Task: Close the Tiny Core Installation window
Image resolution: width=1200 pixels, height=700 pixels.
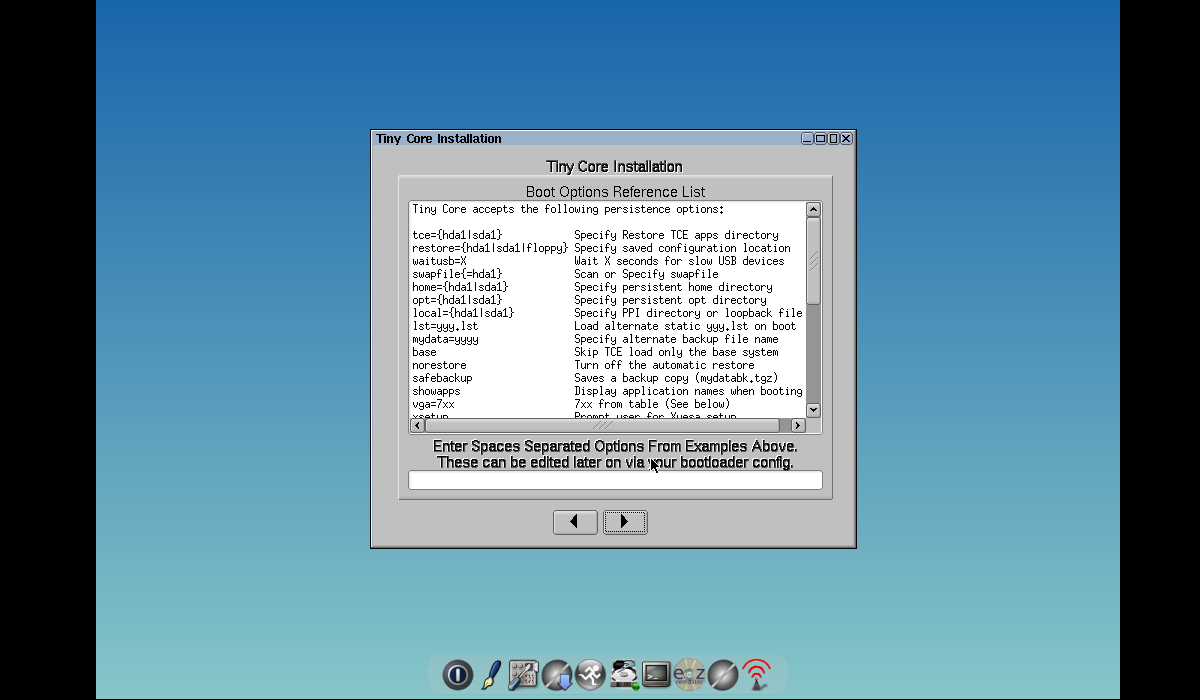Action: (846, 139)
